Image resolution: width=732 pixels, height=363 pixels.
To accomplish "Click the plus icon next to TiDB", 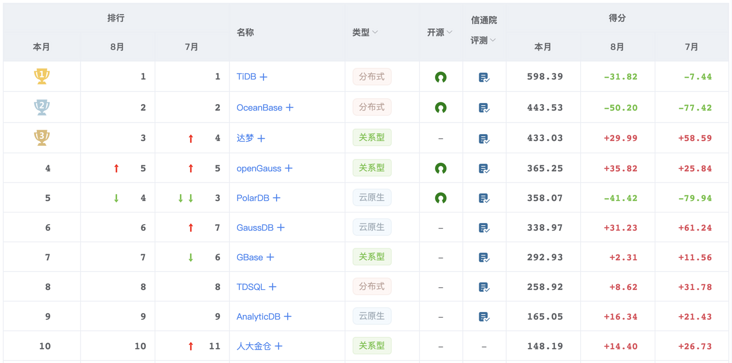I will (x=263, y=77).
